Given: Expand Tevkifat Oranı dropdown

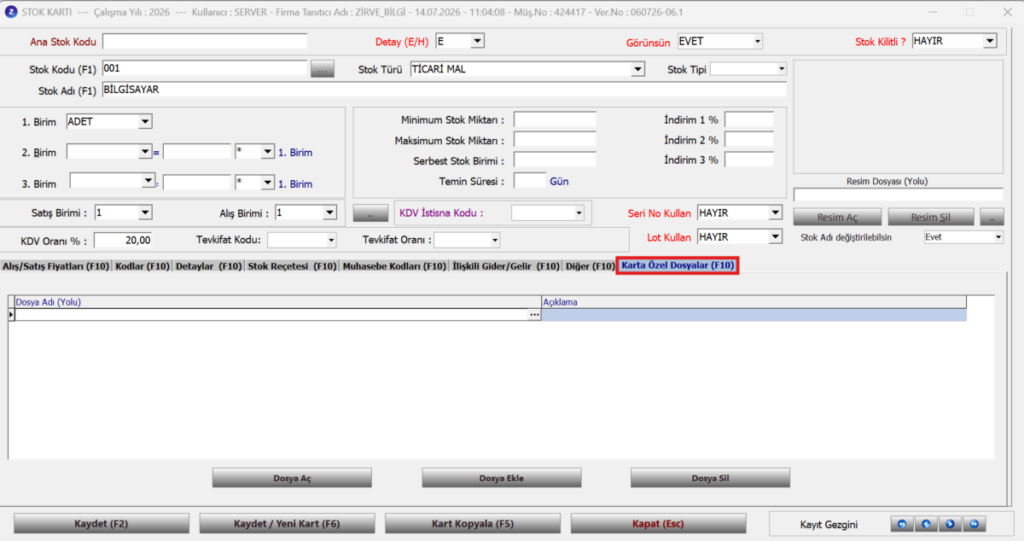Looking at the screenshot, I should click(495, 240).
